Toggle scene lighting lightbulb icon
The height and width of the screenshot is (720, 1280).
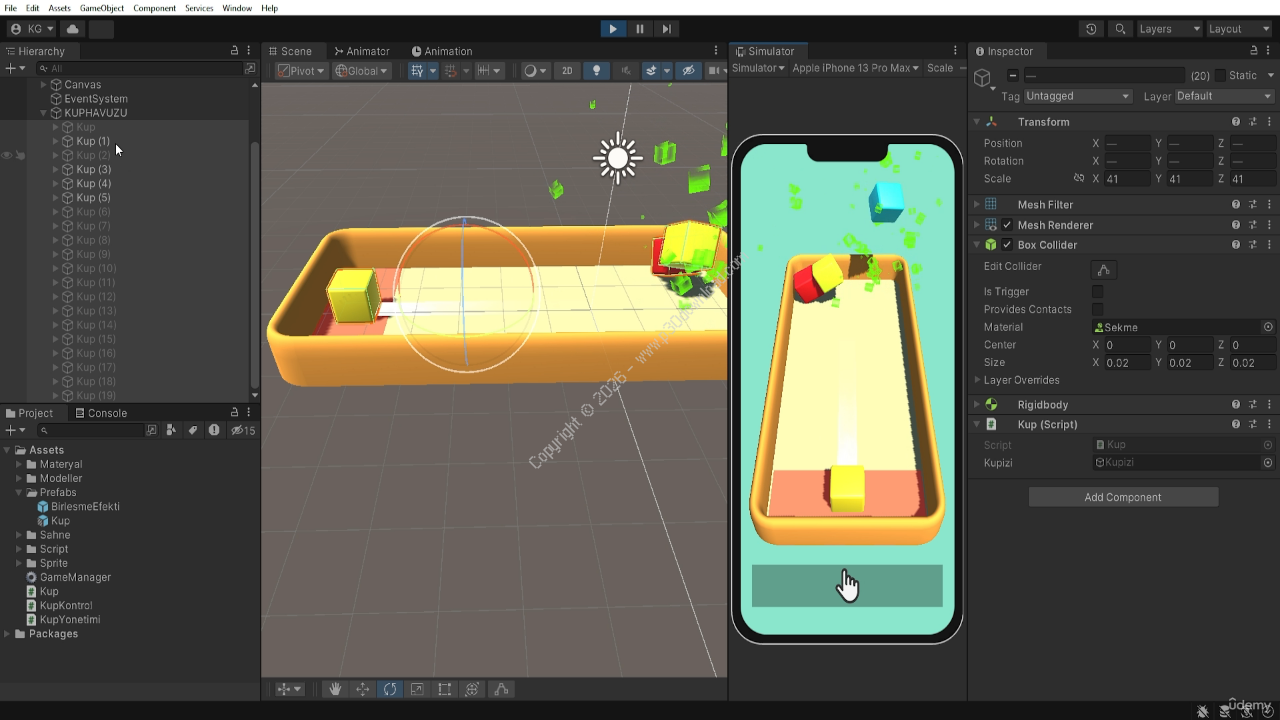(597, 70)
